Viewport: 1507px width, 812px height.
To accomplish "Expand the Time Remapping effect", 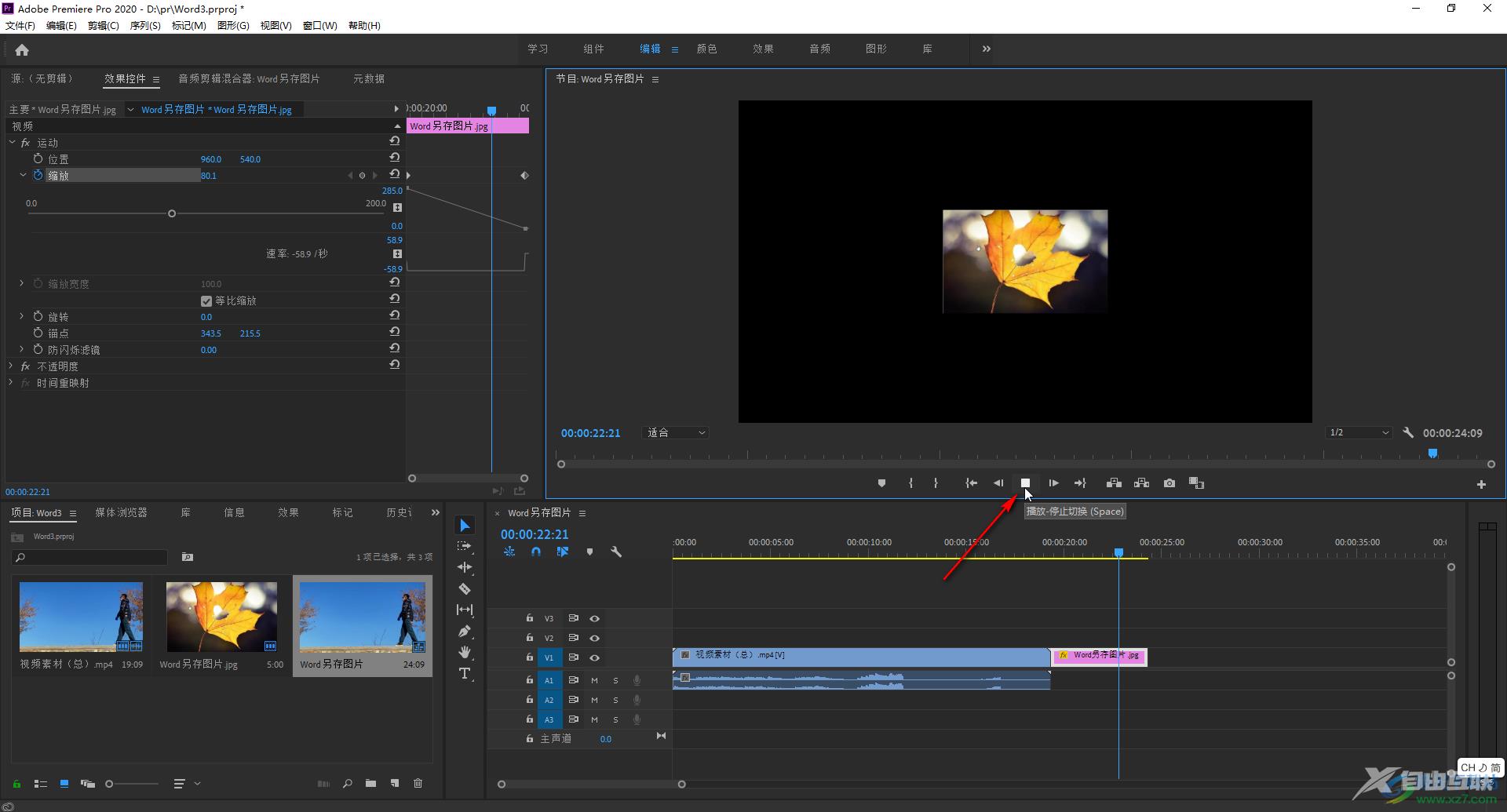I will click(x=11, y=382).
